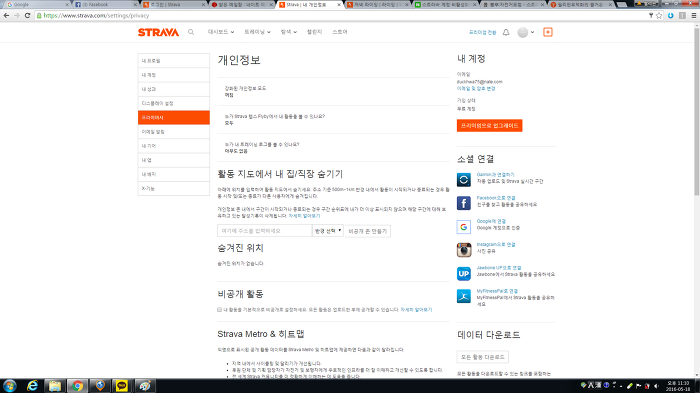Click the Instagram connect icon
Image resolution: width=700 pixels, height=393 pixels.
pos(464,250)
